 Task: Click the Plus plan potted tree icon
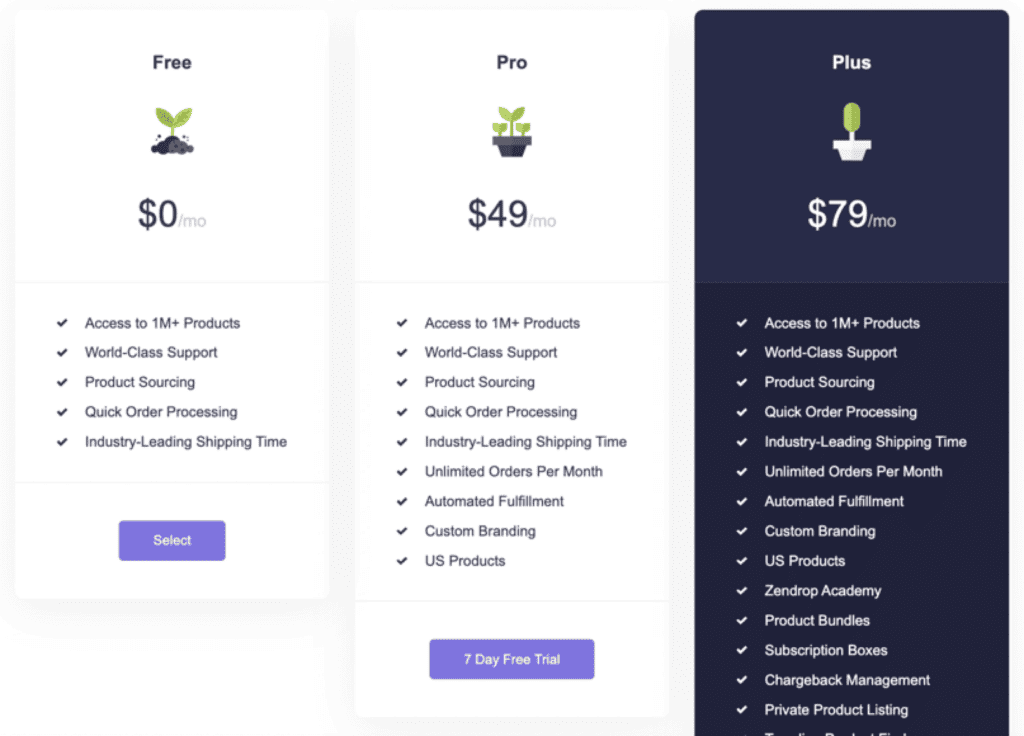click(x=852, y=131)
